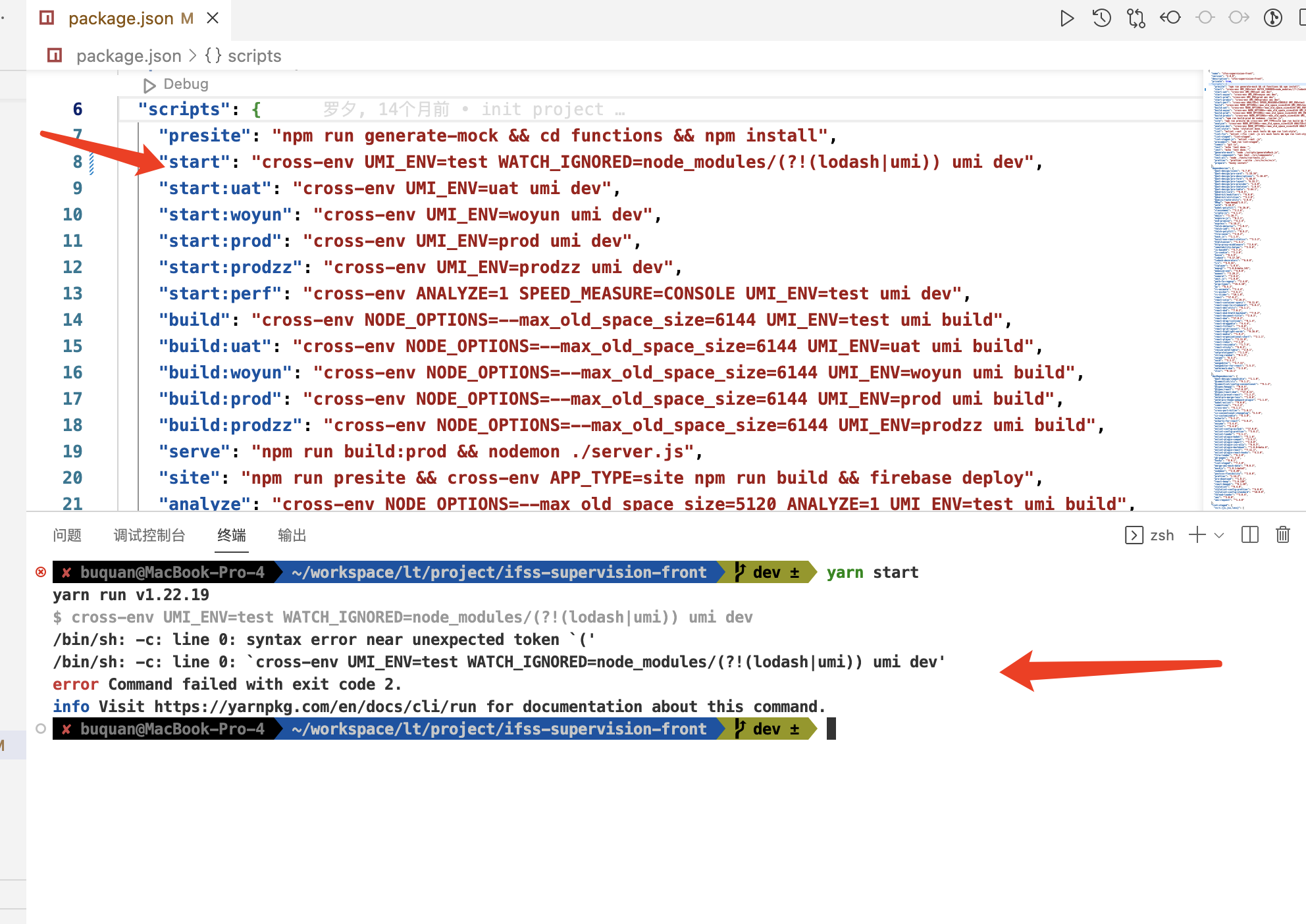Click the 'yarn run v1.22.19' terminal line
1306x924 pixels.
131,595
